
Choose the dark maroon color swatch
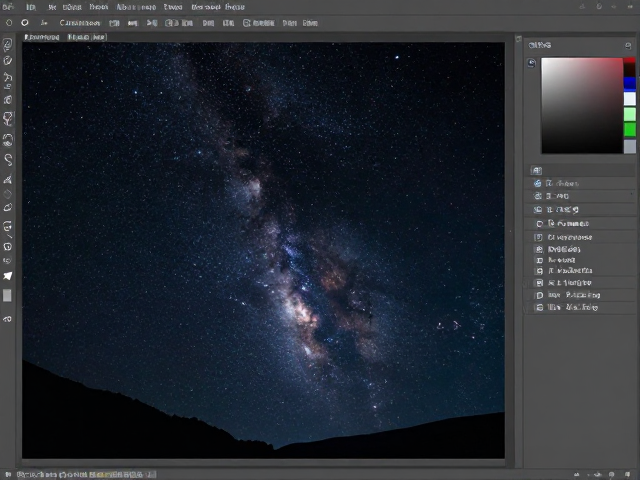[629, 70]
